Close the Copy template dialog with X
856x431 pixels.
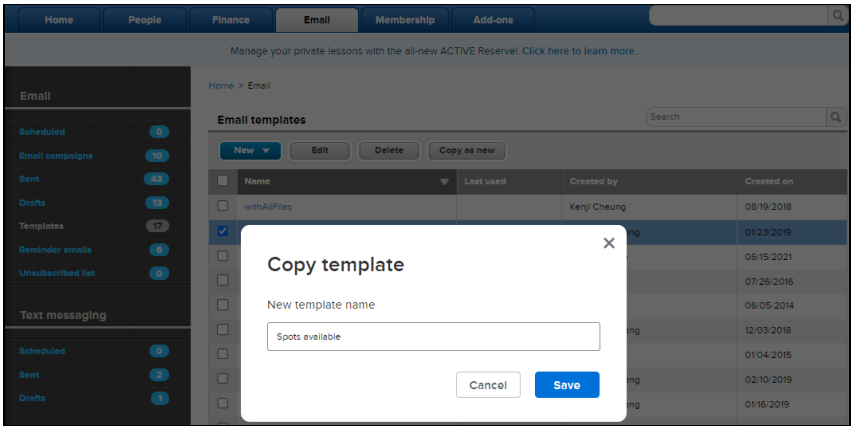[609, 243]
